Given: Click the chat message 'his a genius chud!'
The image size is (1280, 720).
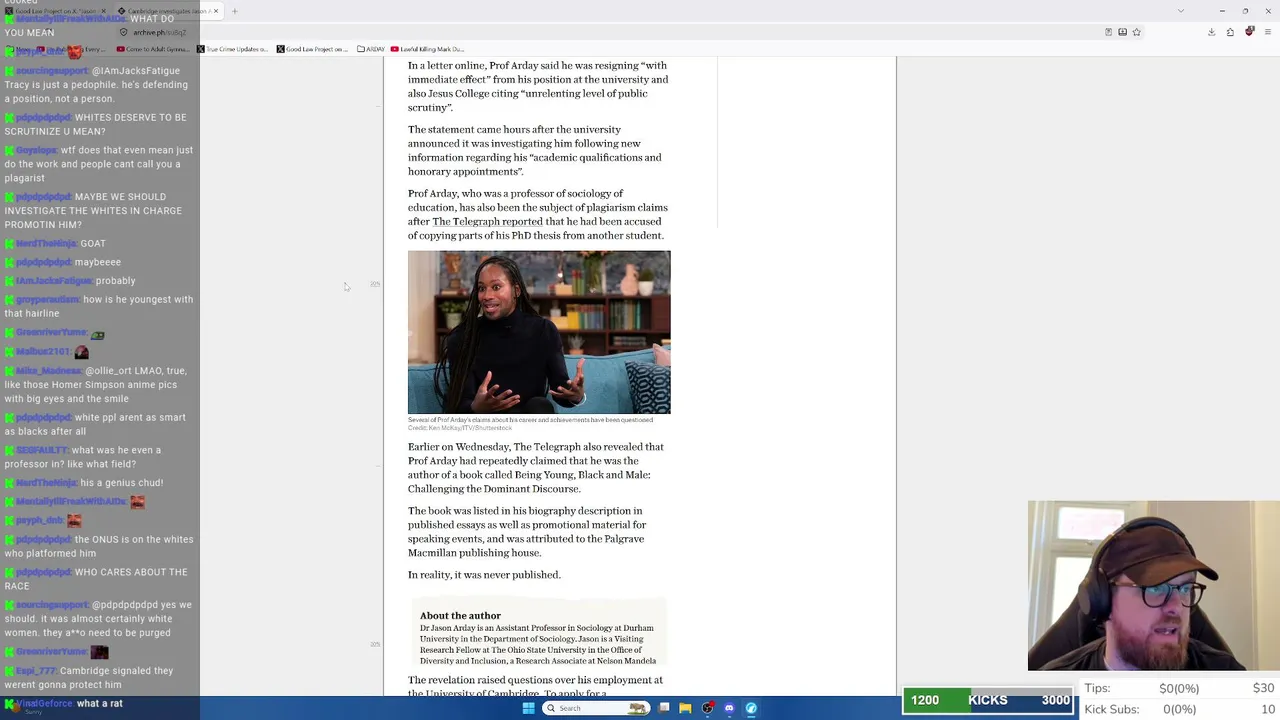Looking at the screenshot, I should 121,483.
